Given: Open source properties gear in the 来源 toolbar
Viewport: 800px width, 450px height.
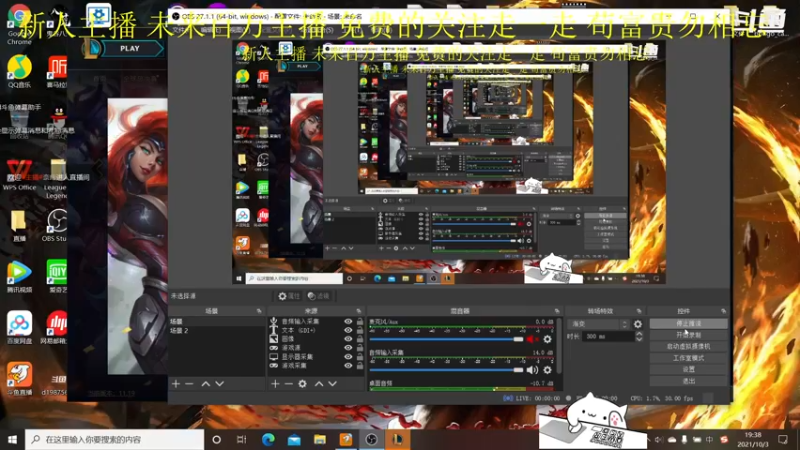Looking at the screenshot, I should click(x=303, y=383).
